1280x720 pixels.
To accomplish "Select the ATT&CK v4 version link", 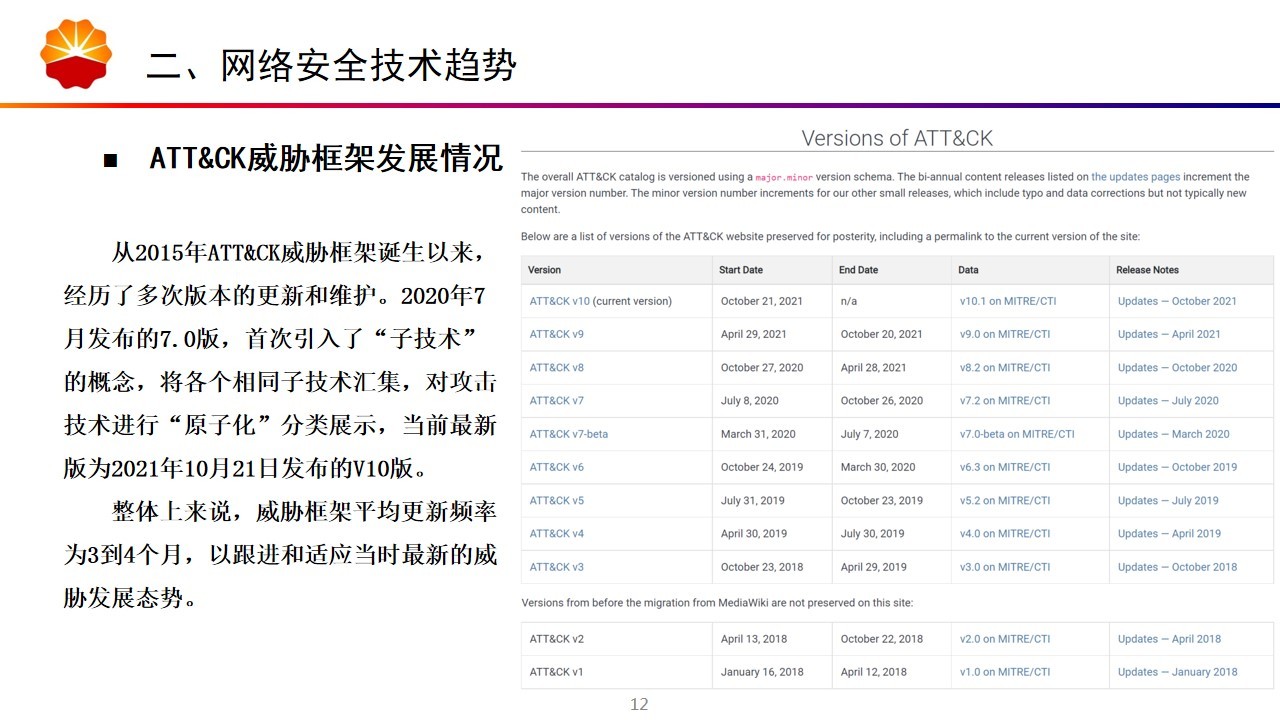I will 557,534.
